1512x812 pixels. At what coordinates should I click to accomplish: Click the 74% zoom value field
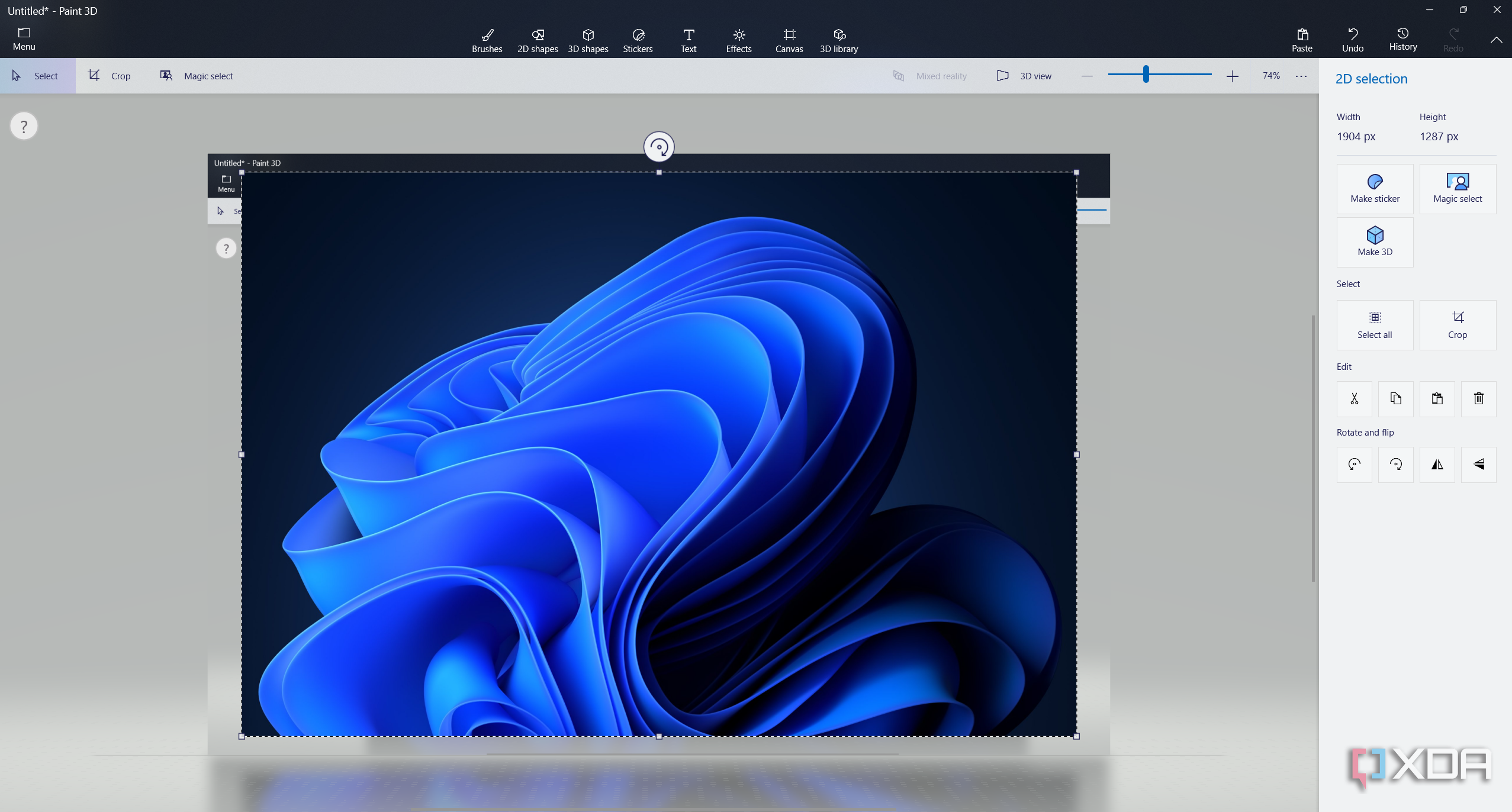[x=1271, y=76]
